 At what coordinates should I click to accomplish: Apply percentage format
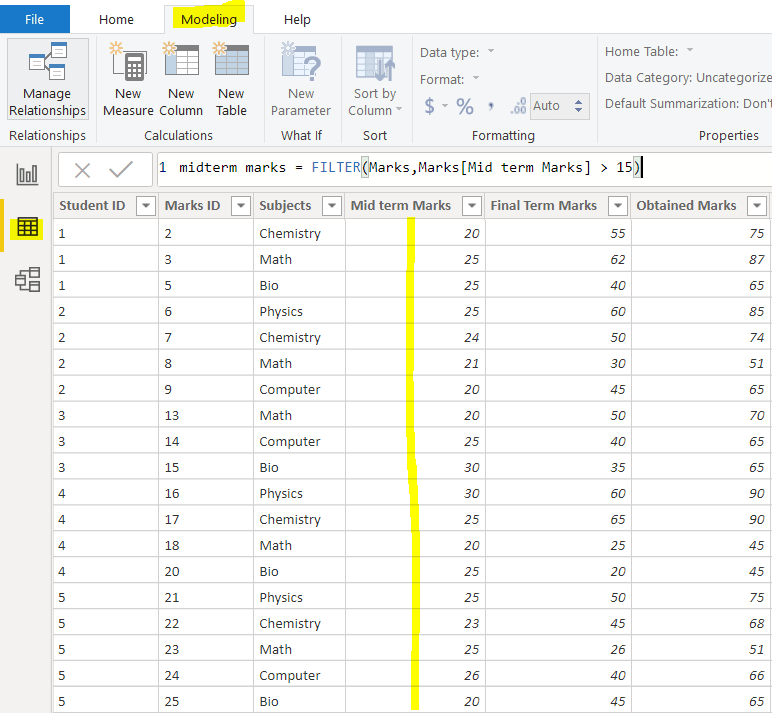[465, 106]
